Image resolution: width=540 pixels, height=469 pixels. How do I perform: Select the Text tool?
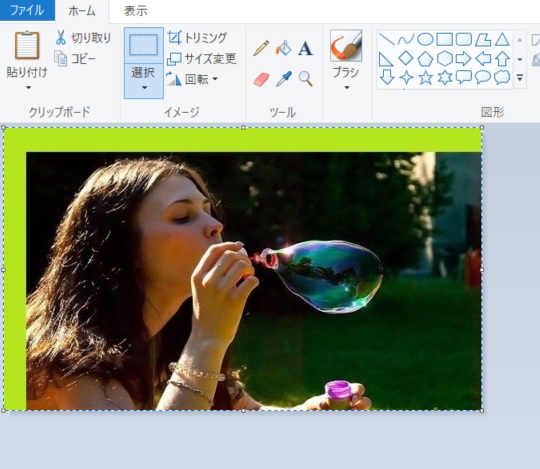pos(305,48)
